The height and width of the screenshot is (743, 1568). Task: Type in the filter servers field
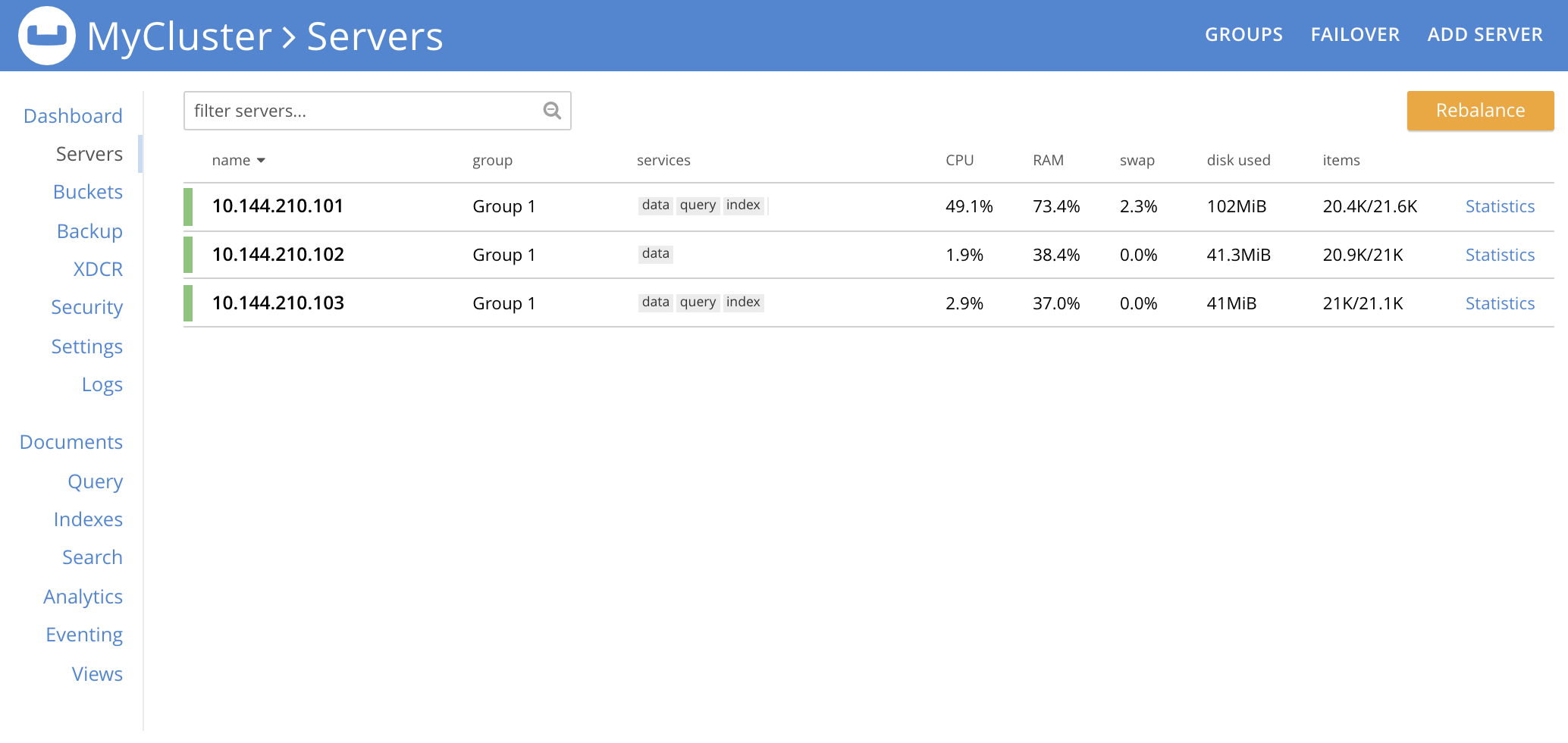[x=364, y=111]
